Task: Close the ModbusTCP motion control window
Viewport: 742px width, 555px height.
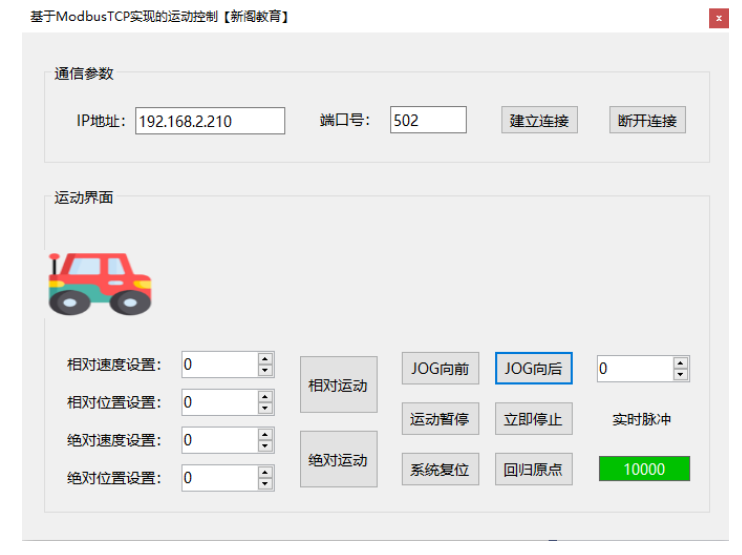Action: click(x=718, y=18)
